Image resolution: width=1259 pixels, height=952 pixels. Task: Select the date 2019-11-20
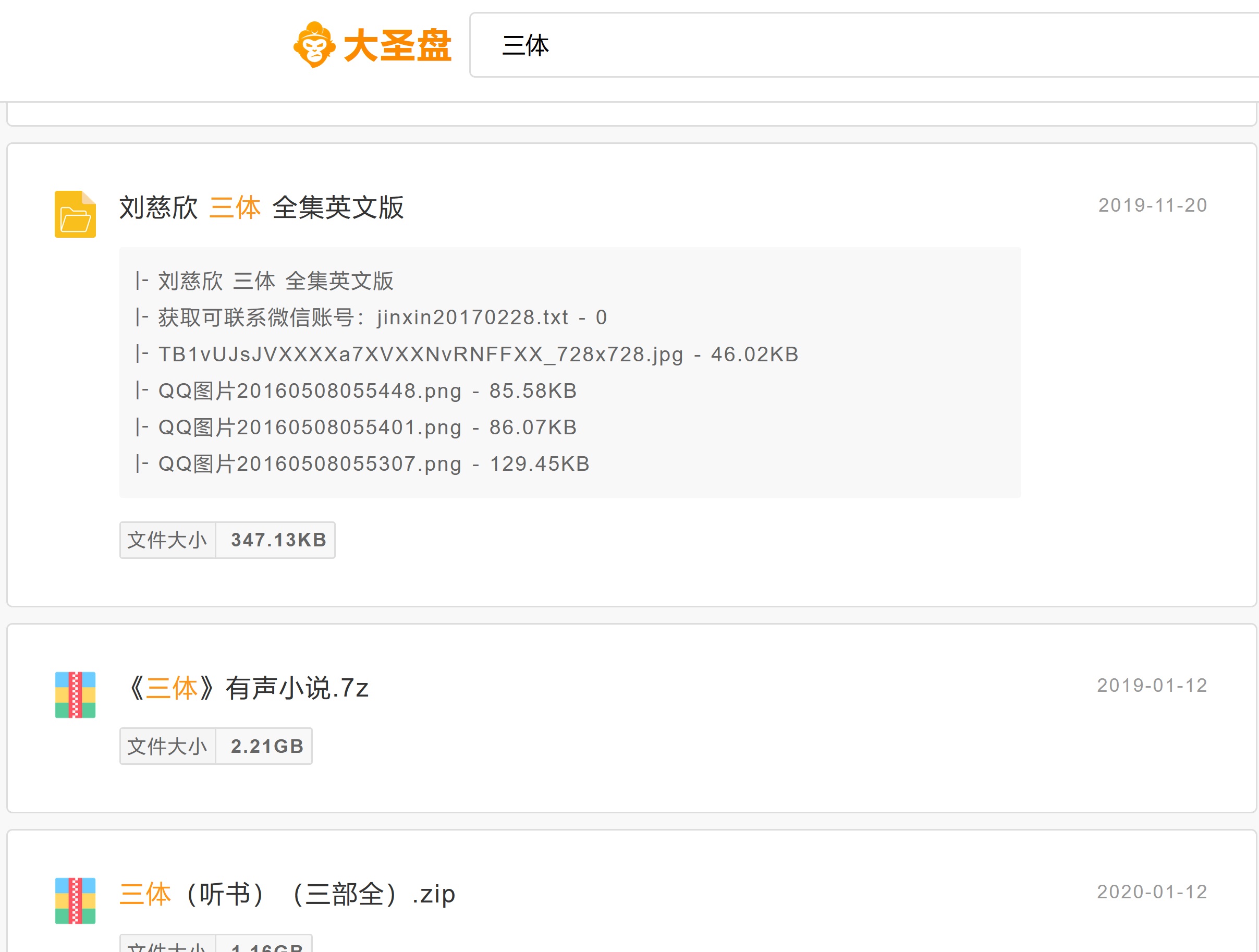1153,205
